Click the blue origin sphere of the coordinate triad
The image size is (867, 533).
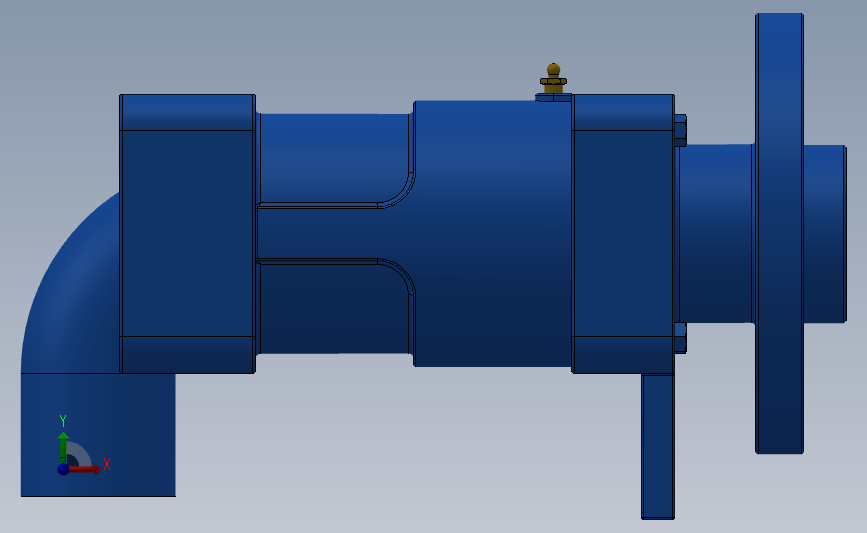[63, 469]
